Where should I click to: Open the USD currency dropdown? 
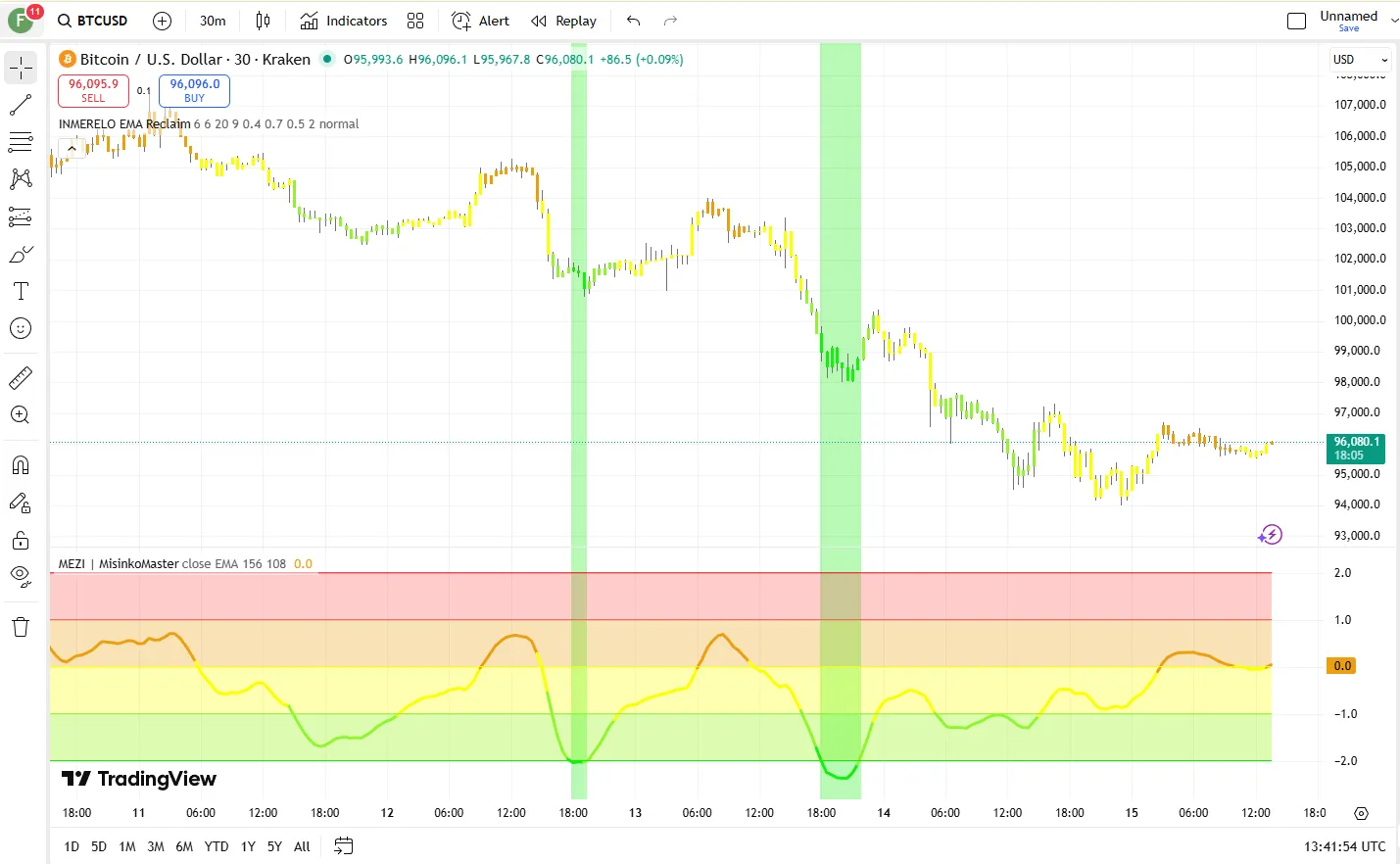(1360, 60)
